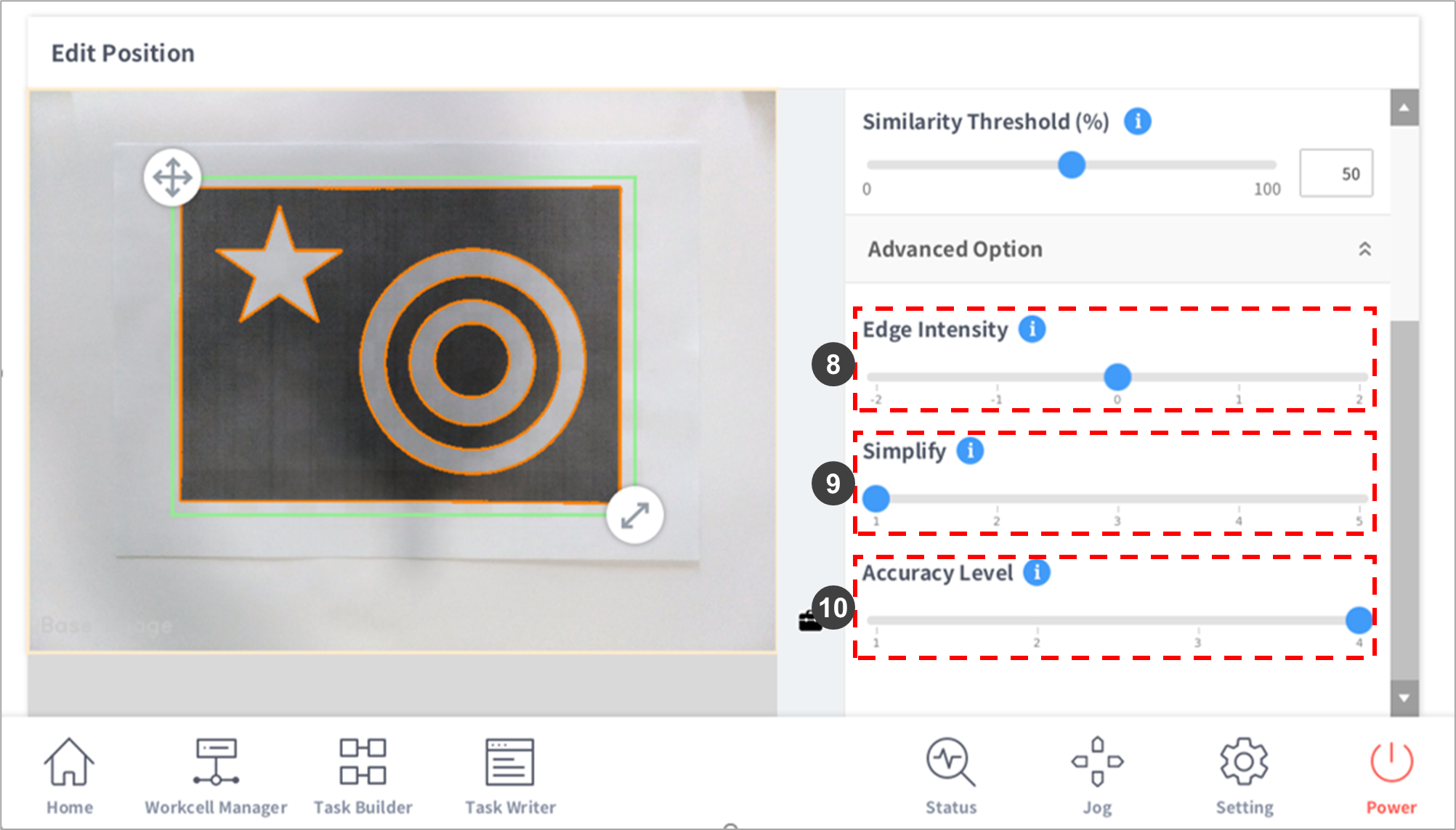Click the Accuracy Level info icon
This screenshot has width=1456, height=830.
click(x=1037, y=572)
